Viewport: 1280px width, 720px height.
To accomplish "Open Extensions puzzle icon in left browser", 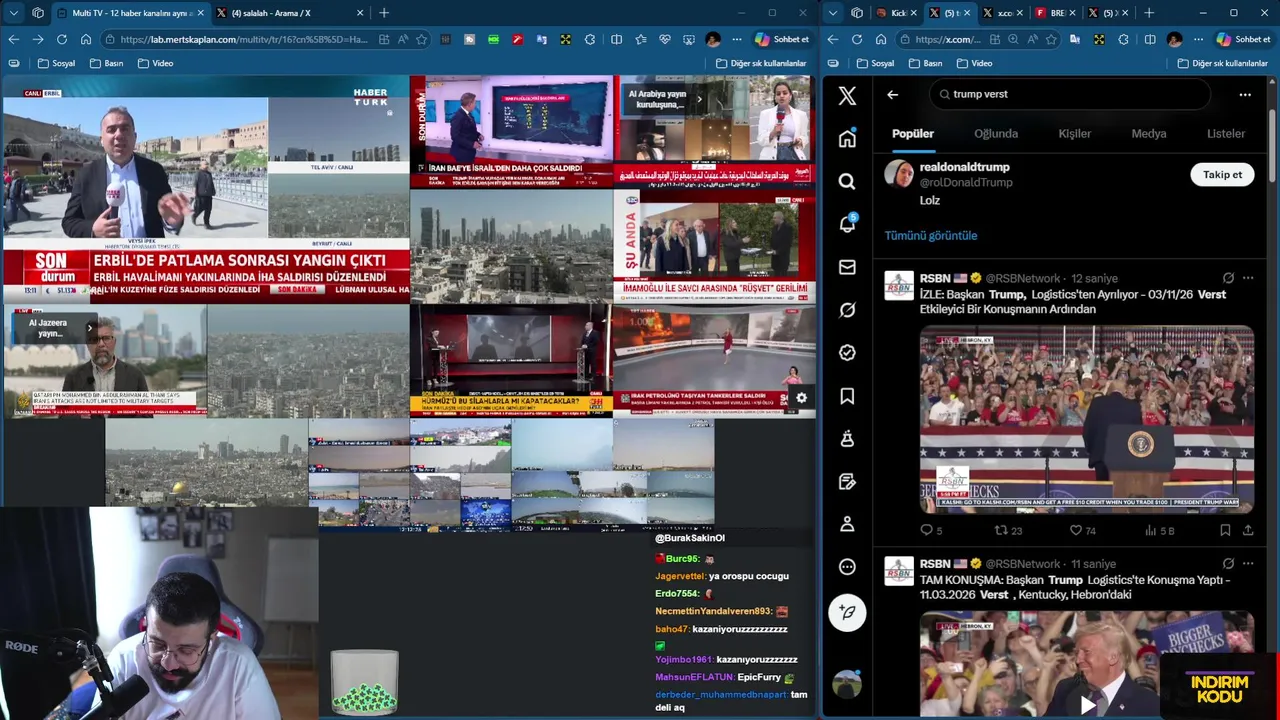I will tap(590, 39).
